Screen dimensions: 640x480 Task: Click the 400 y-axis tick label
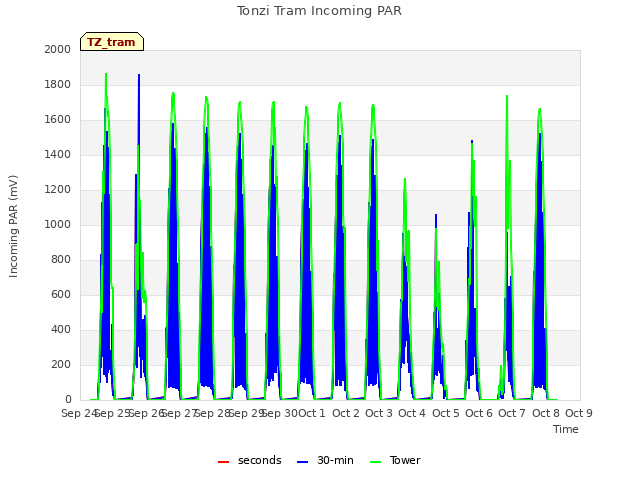point(61,329)
